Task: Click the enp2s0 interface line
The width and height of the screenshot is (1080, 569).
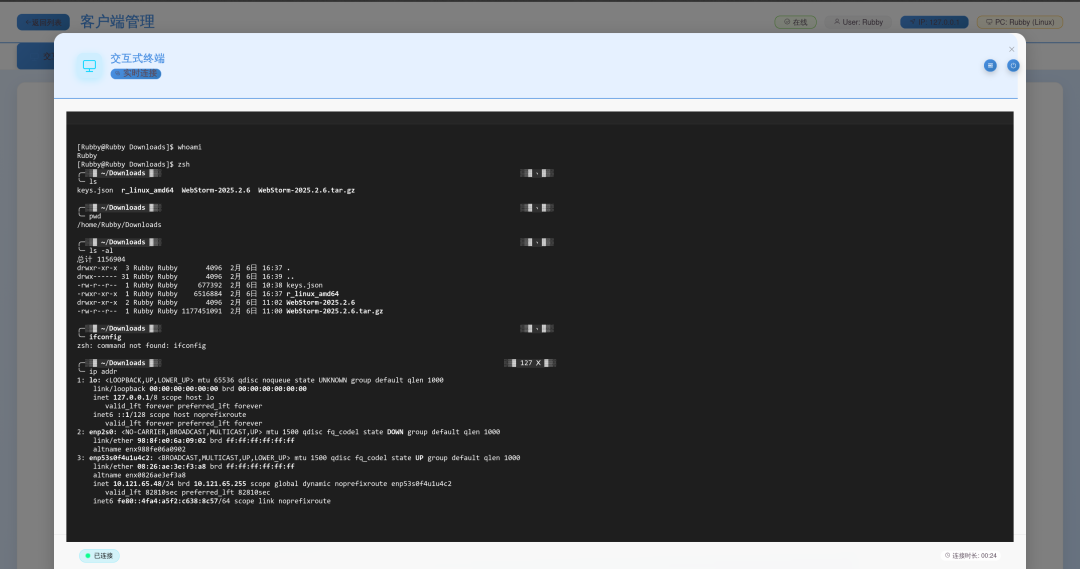Action: pyautogui.click(x=288, y=432)
